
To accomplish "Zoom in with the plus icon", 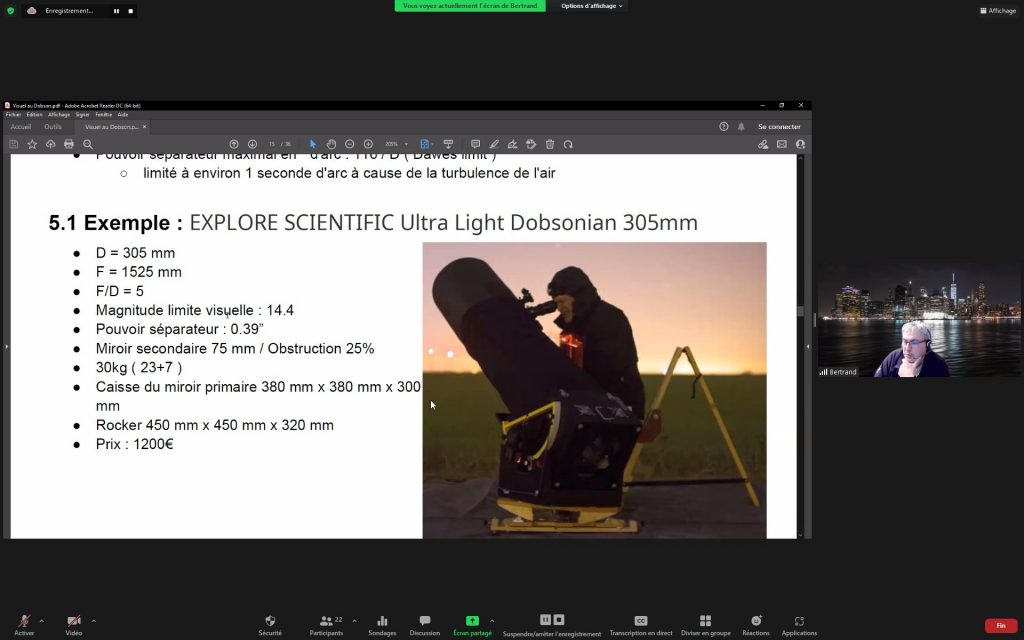I will (x=368, y=144).
